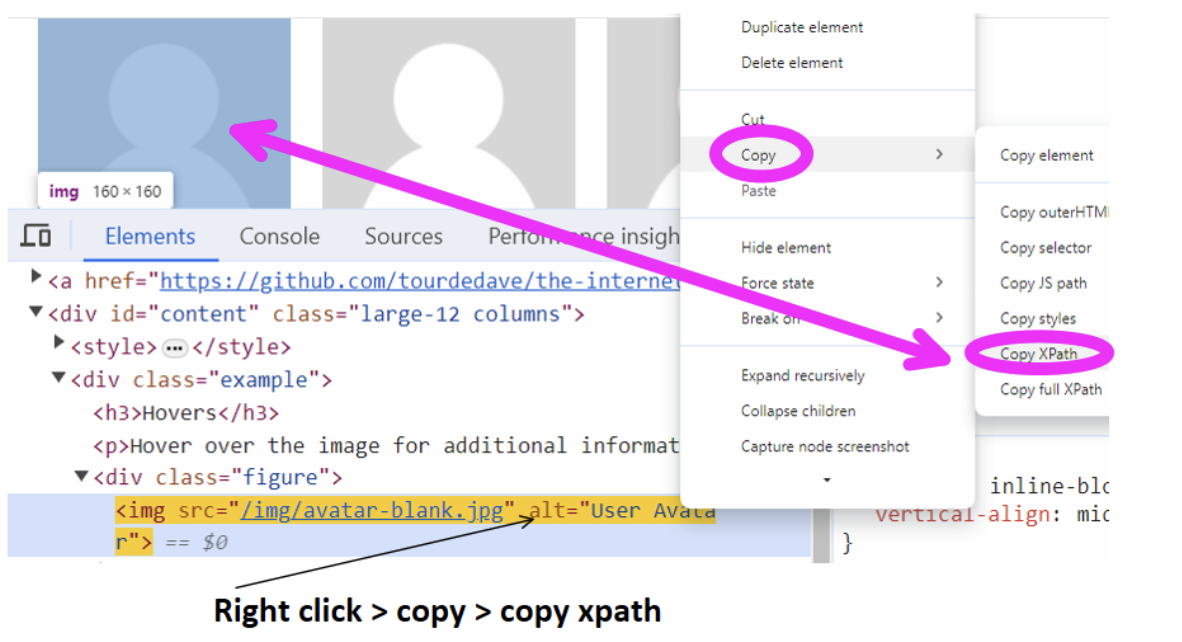The height and width of the screenshot is (642, 1182).
Task: Toggle the device toolbar icon
Action: click(x=36, y=234)
